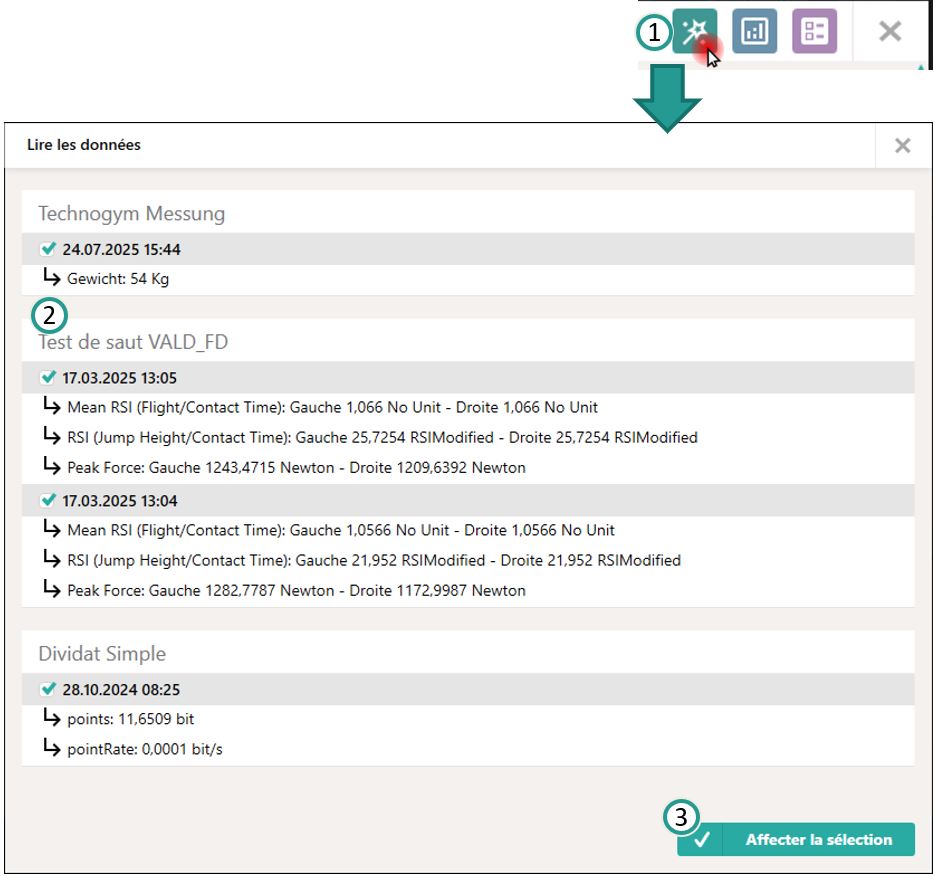Close the Lire les données dialog
Screen dimensions: 935x876
click(902, 146)
